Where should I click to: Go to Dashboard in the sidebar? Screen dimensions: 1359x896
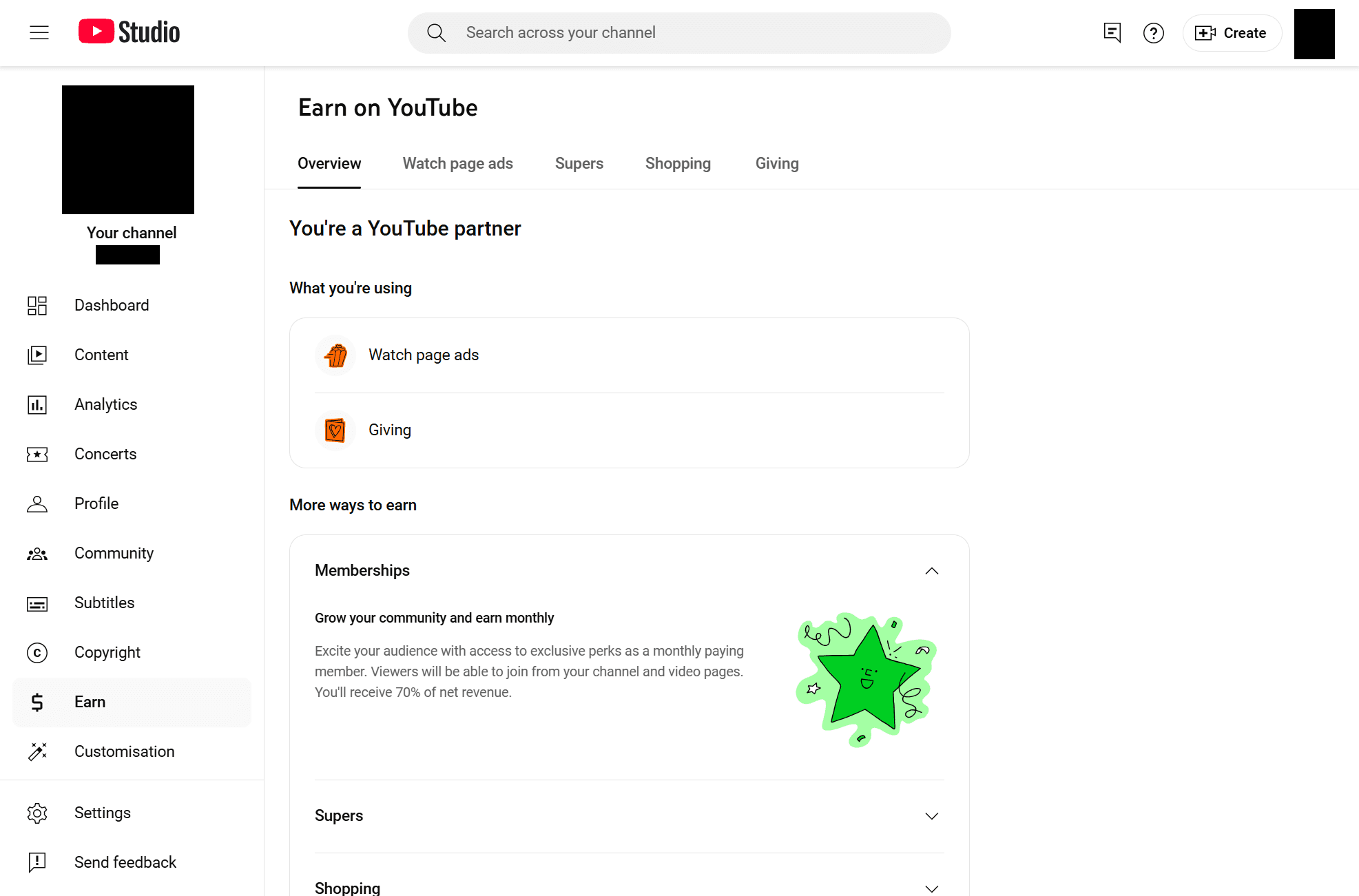(132, 305)
